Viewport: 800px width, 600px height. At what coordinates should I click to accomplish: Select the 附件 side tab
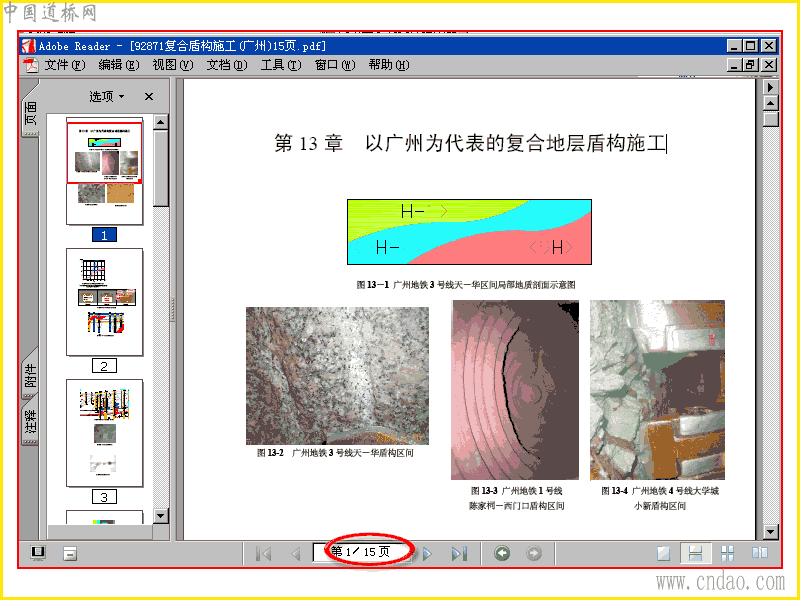pyautogui.click(x=31, y=374)
